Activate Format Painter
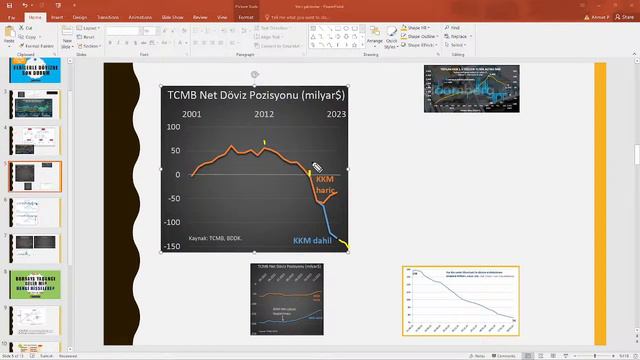The image size is (640, 360). click(x=36, y=46)
